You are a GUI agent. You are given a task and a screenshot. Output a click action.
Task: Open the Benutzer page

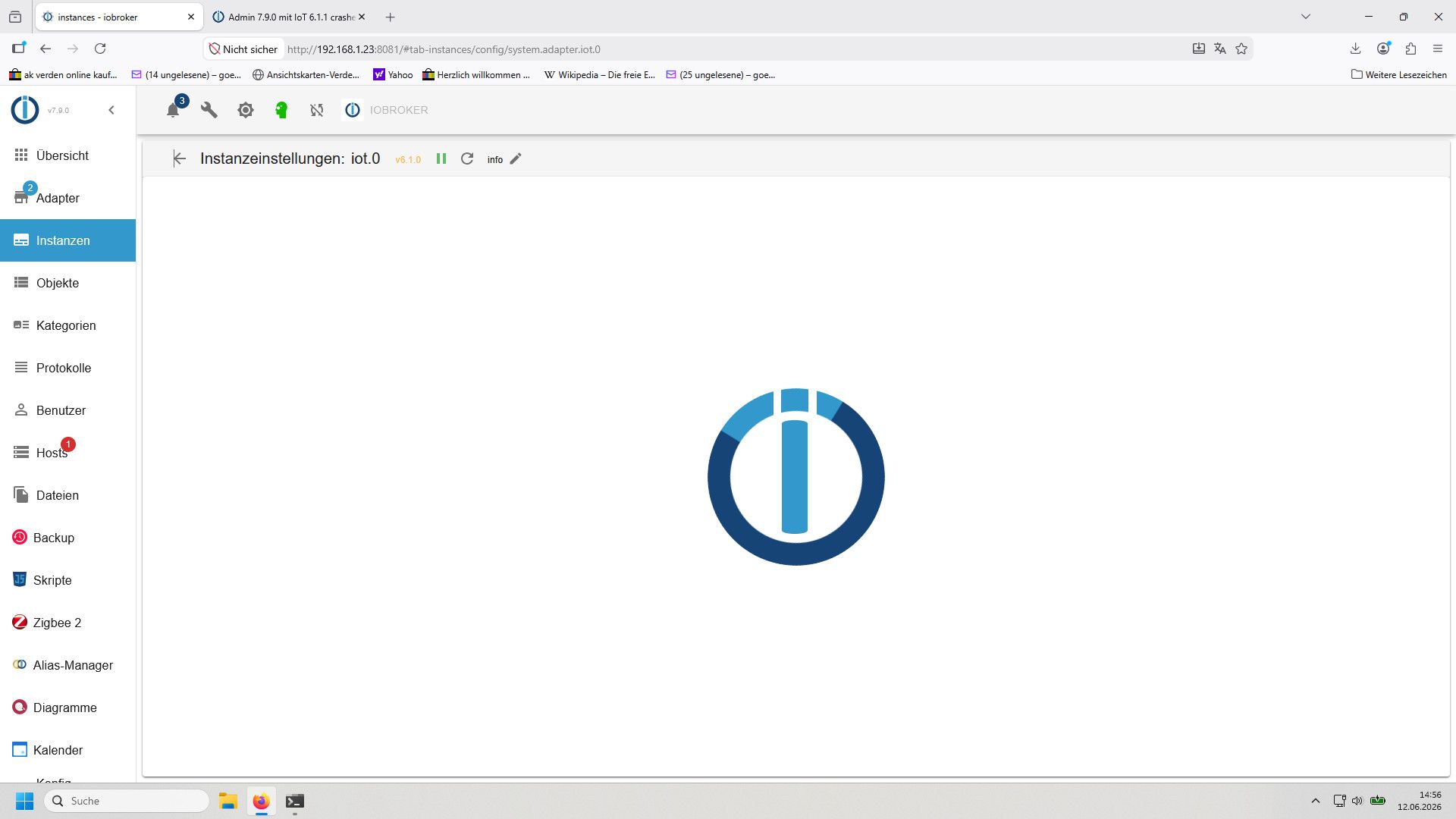point(68,410)
